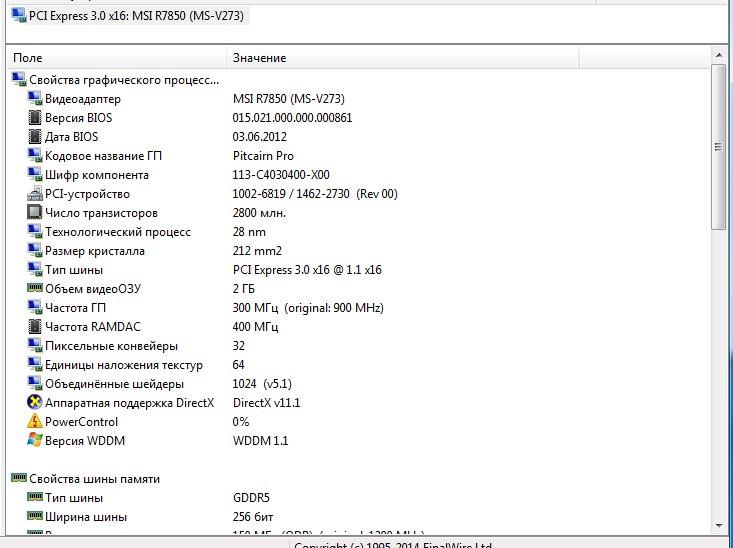Click the Windows flag icon next to 'Версия WDDM'
Viewport: 733px width, 548px height.
(35, 440)
